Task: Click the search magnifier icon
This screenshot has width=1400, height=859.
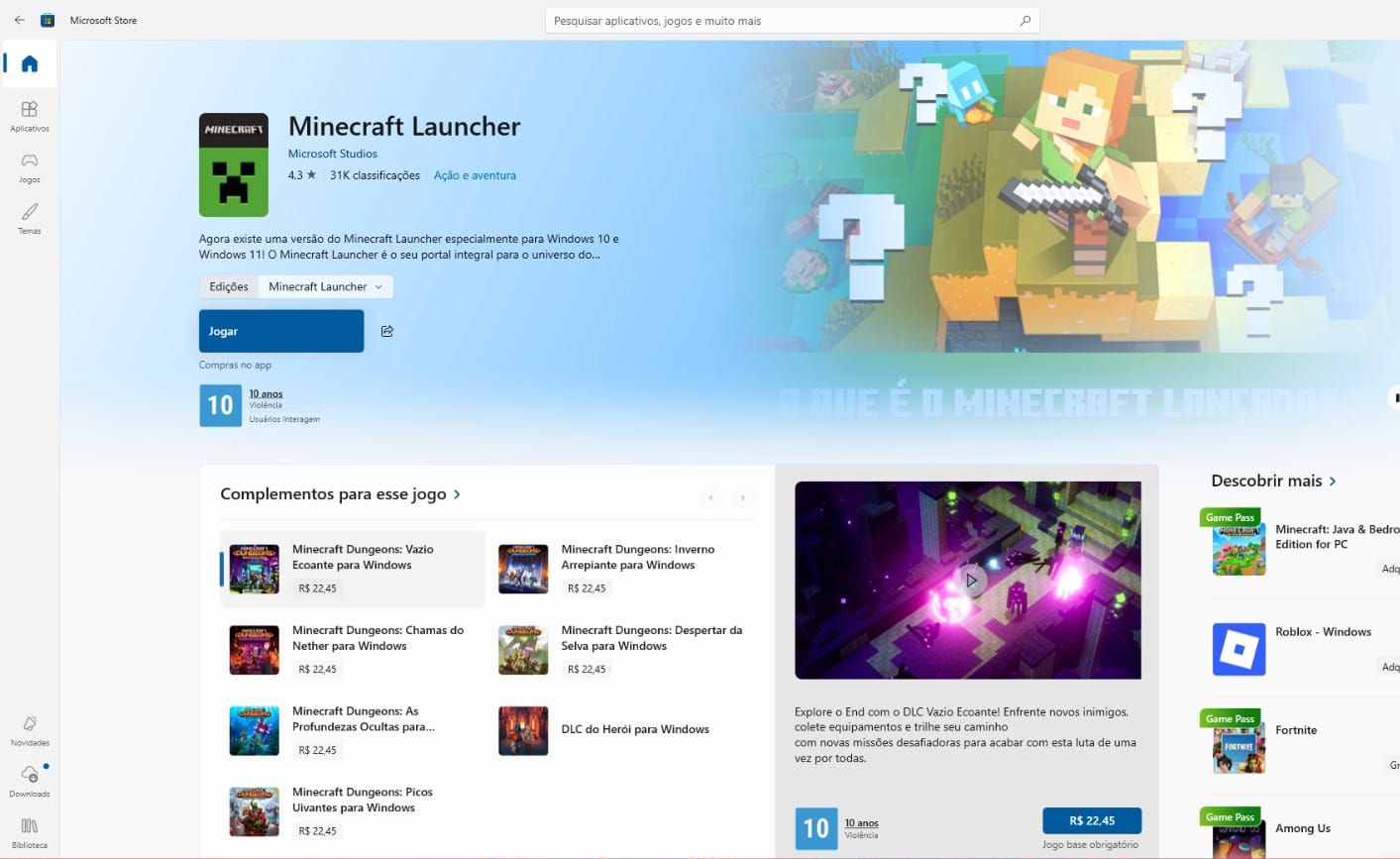Action: coord(1025,21)
